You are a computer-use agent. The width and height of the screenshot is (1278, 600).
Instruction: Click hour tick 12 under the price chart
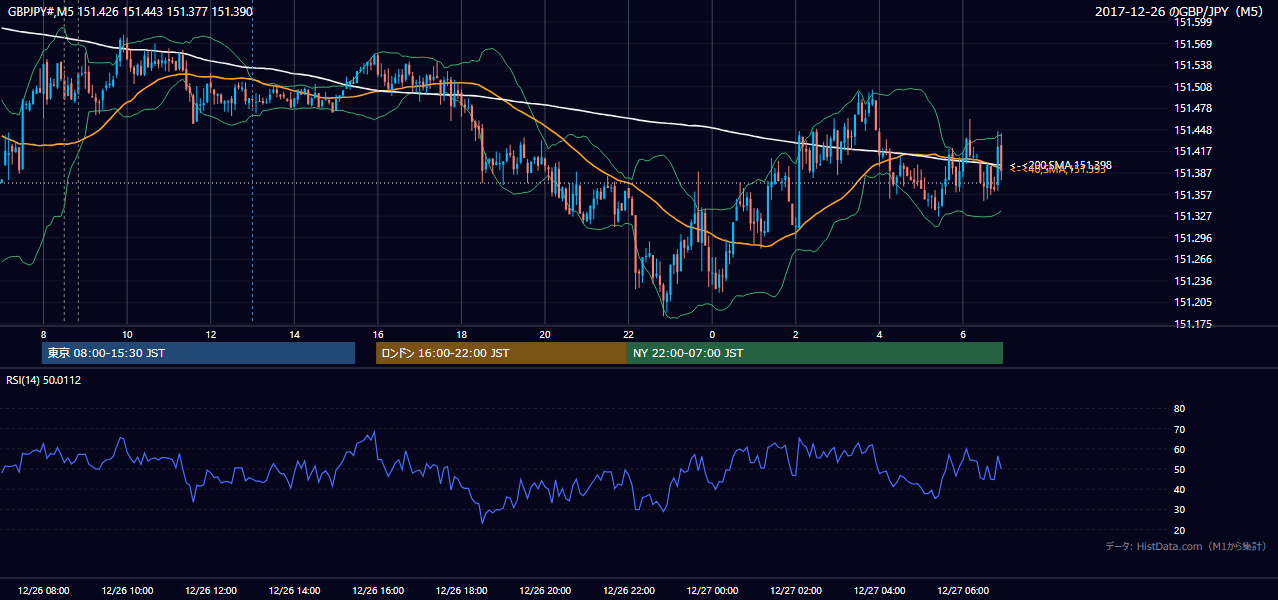[x=211, y=334]
